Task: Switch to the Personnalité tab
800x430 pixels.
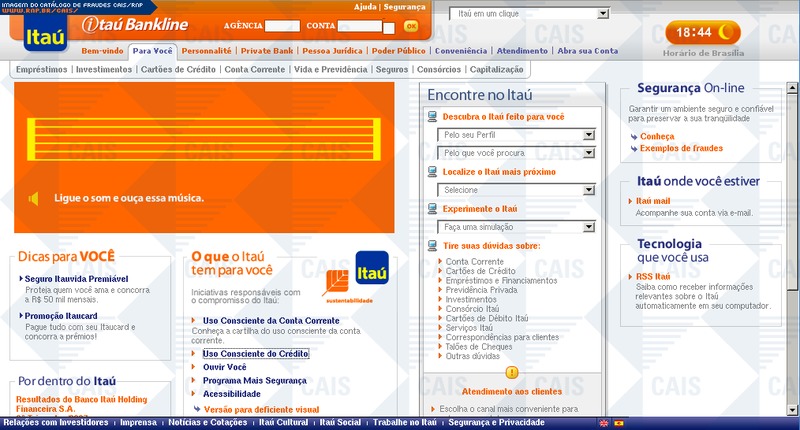Action: pos(207,50)
